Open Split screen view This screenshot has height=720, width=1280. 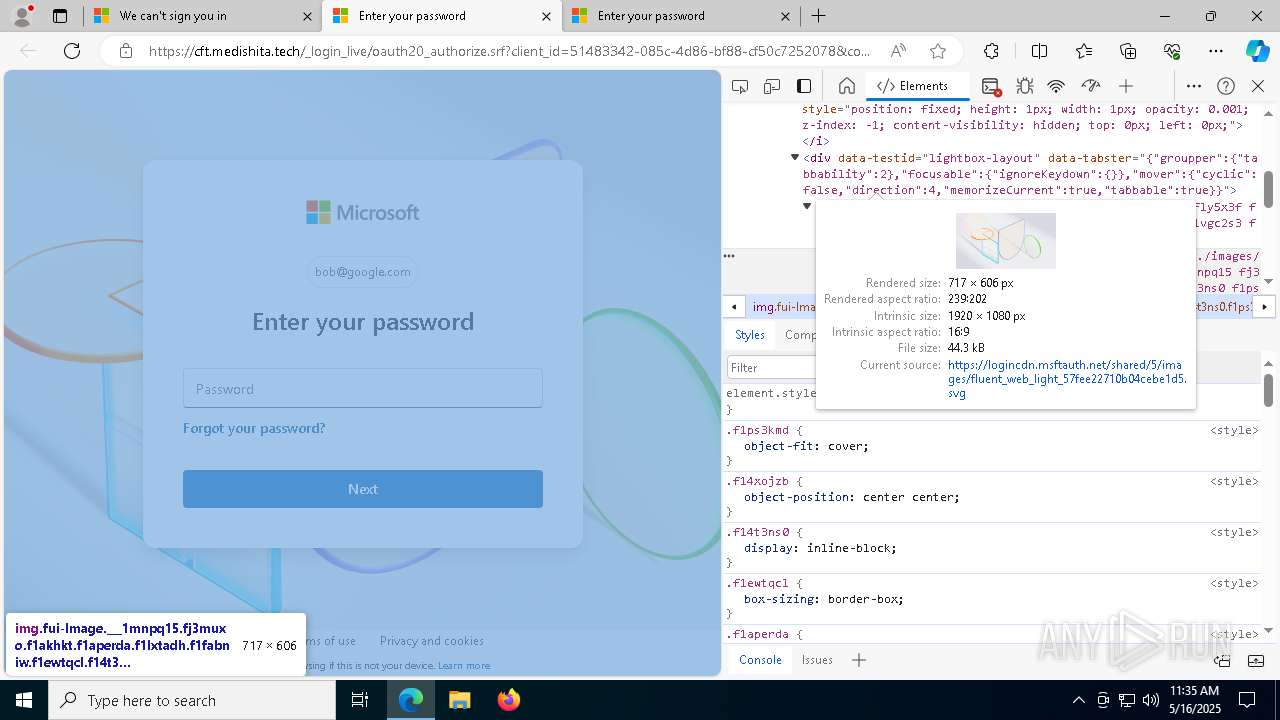click(1039, 51)
